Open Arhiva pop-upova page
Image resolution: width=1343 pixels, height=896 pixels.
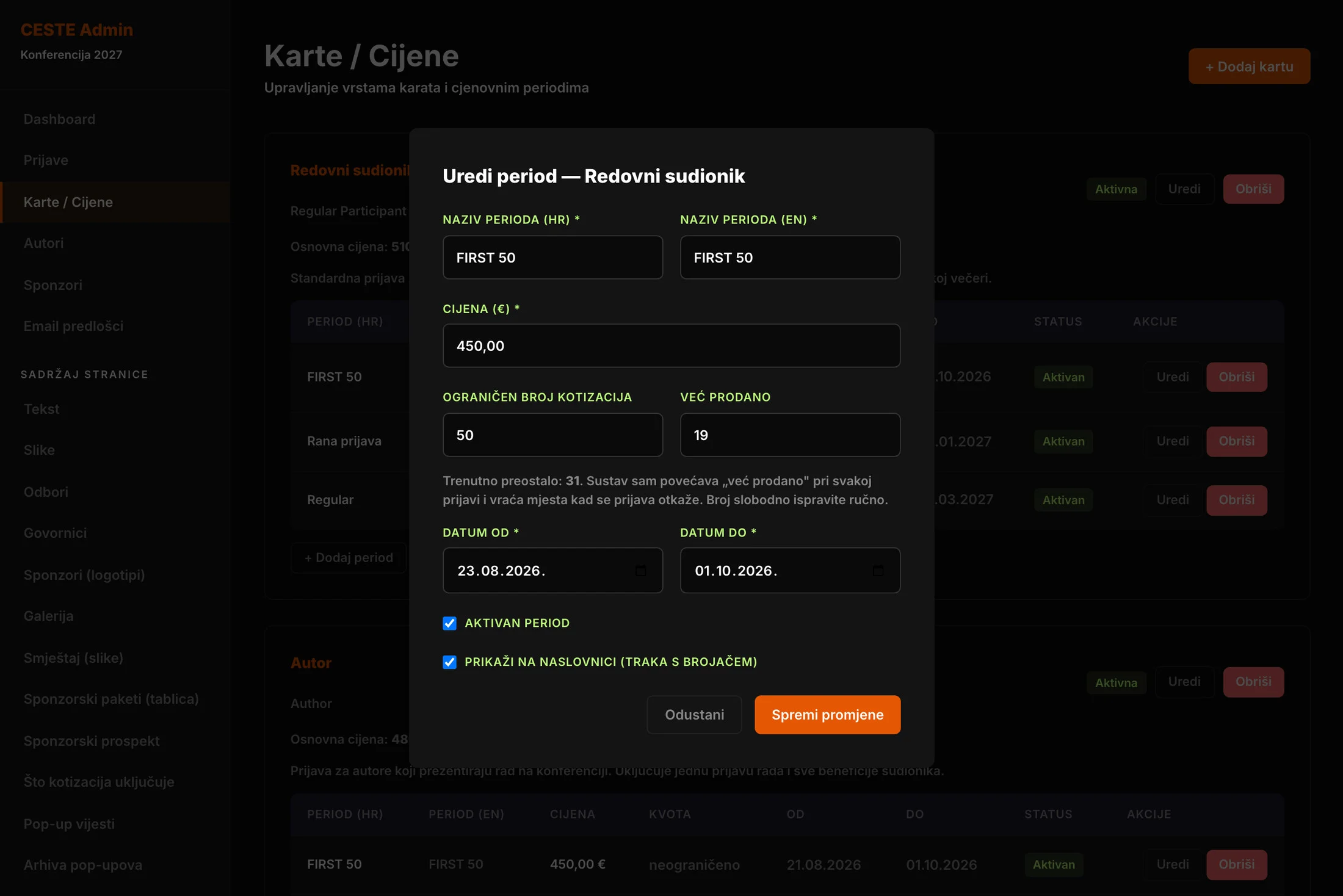point(83,865)
